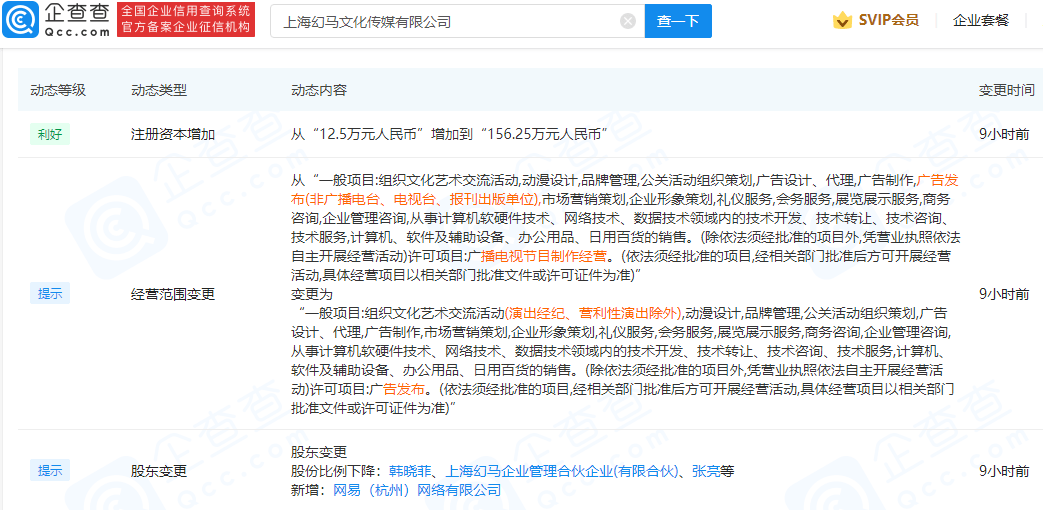Click the red official credit system banner
Screen dimensions: 1043x510
(x=186, y=19)
